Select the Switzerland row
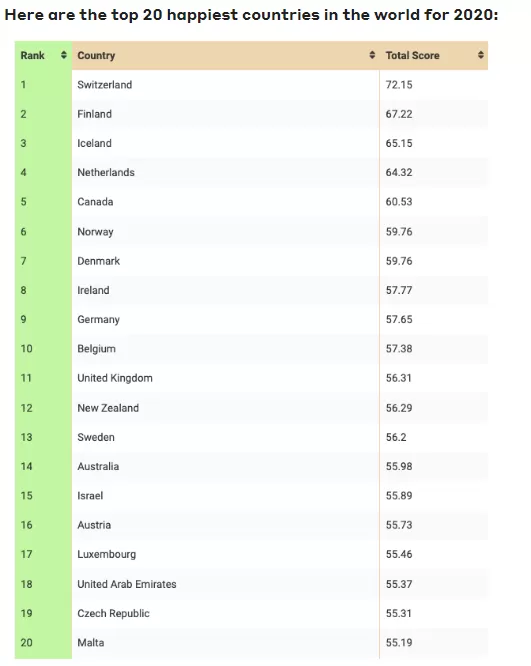Viewport: 531px width, 666px height. [251, 85]
